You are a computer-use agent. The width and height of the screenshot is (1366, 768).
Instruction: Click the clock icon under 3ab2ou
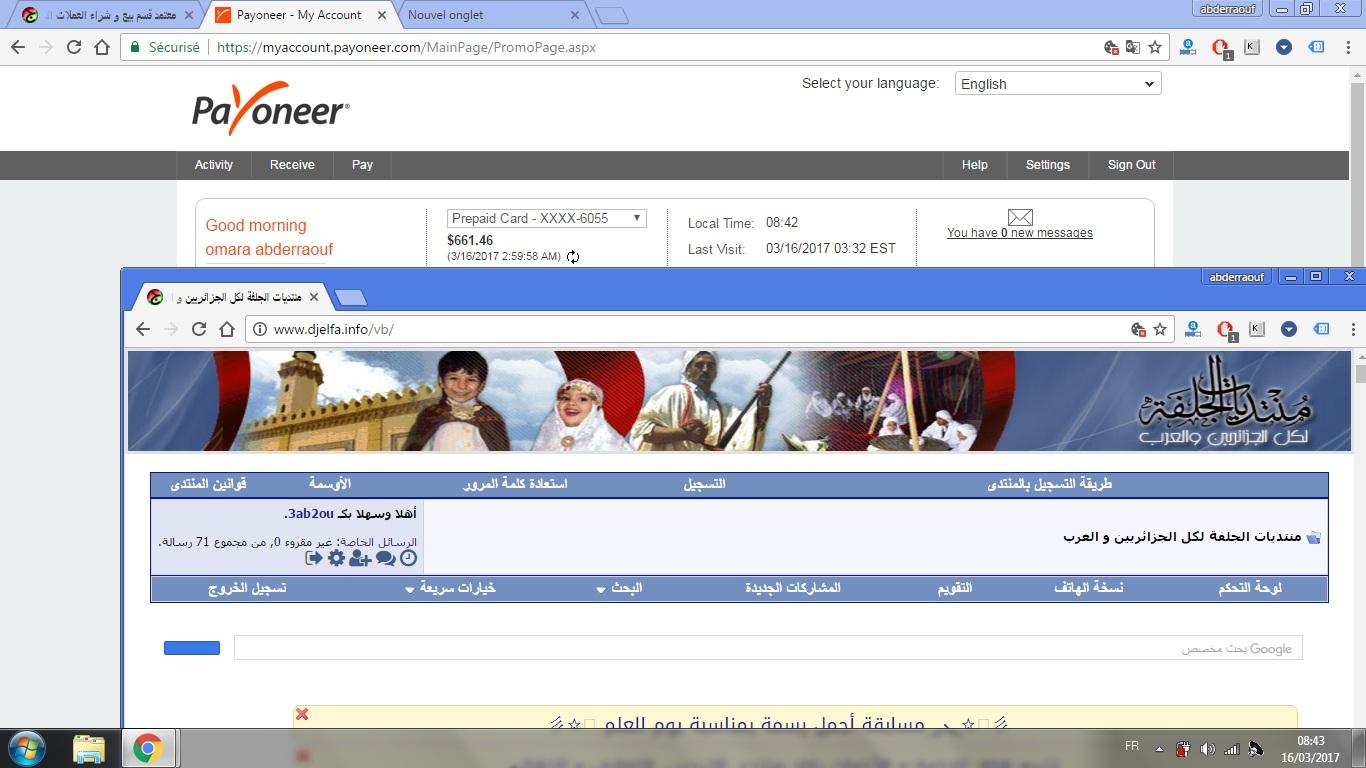[x=408, y=558]
